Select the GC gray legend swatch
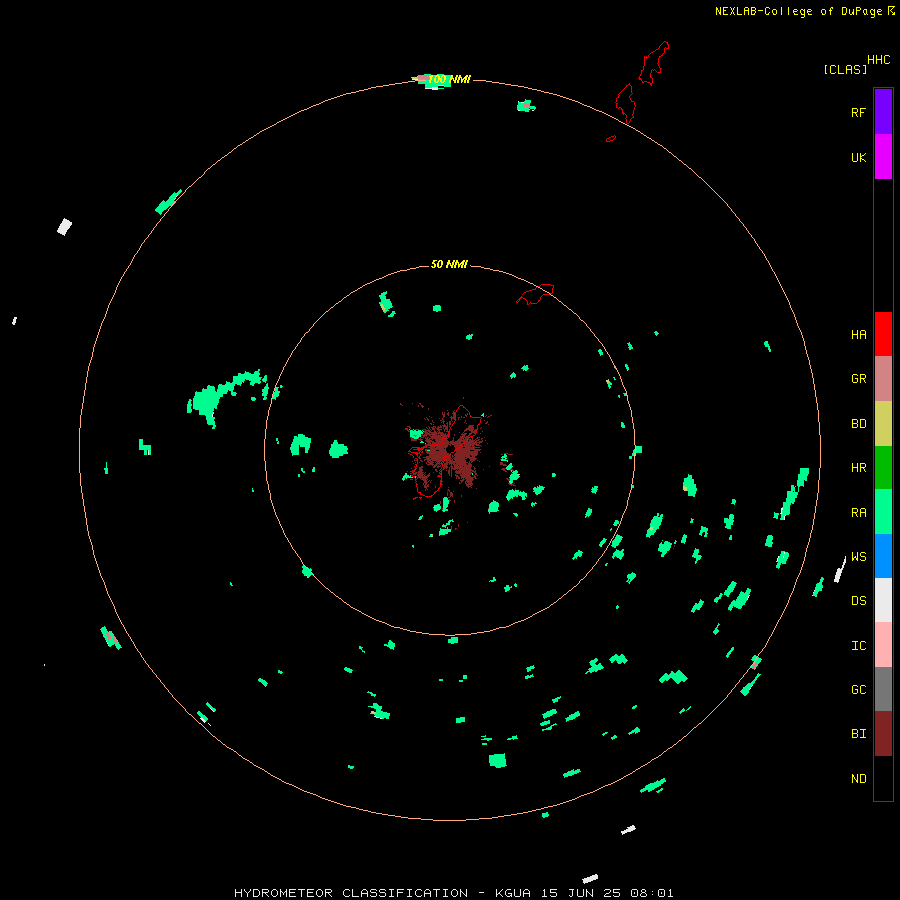The width and height of the screenshot is (900, 900). click(x=883, y=689)
